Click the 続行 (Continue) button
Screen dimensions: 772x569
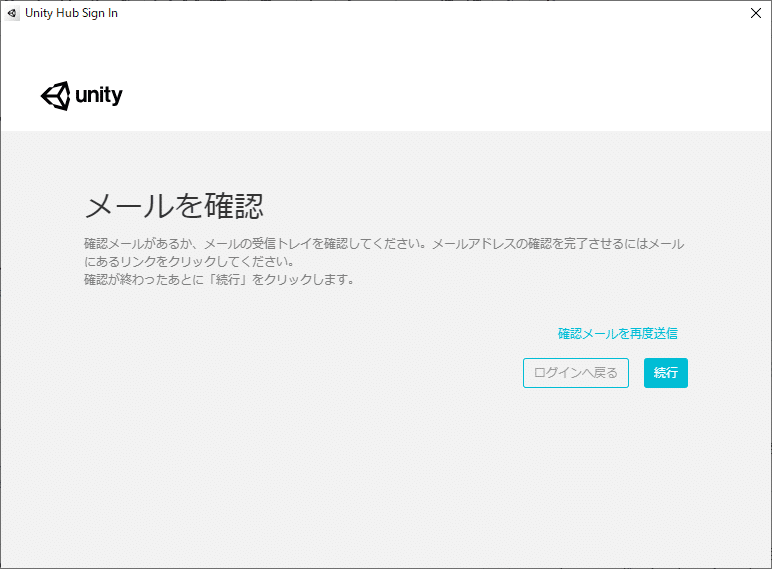point(666,373)
